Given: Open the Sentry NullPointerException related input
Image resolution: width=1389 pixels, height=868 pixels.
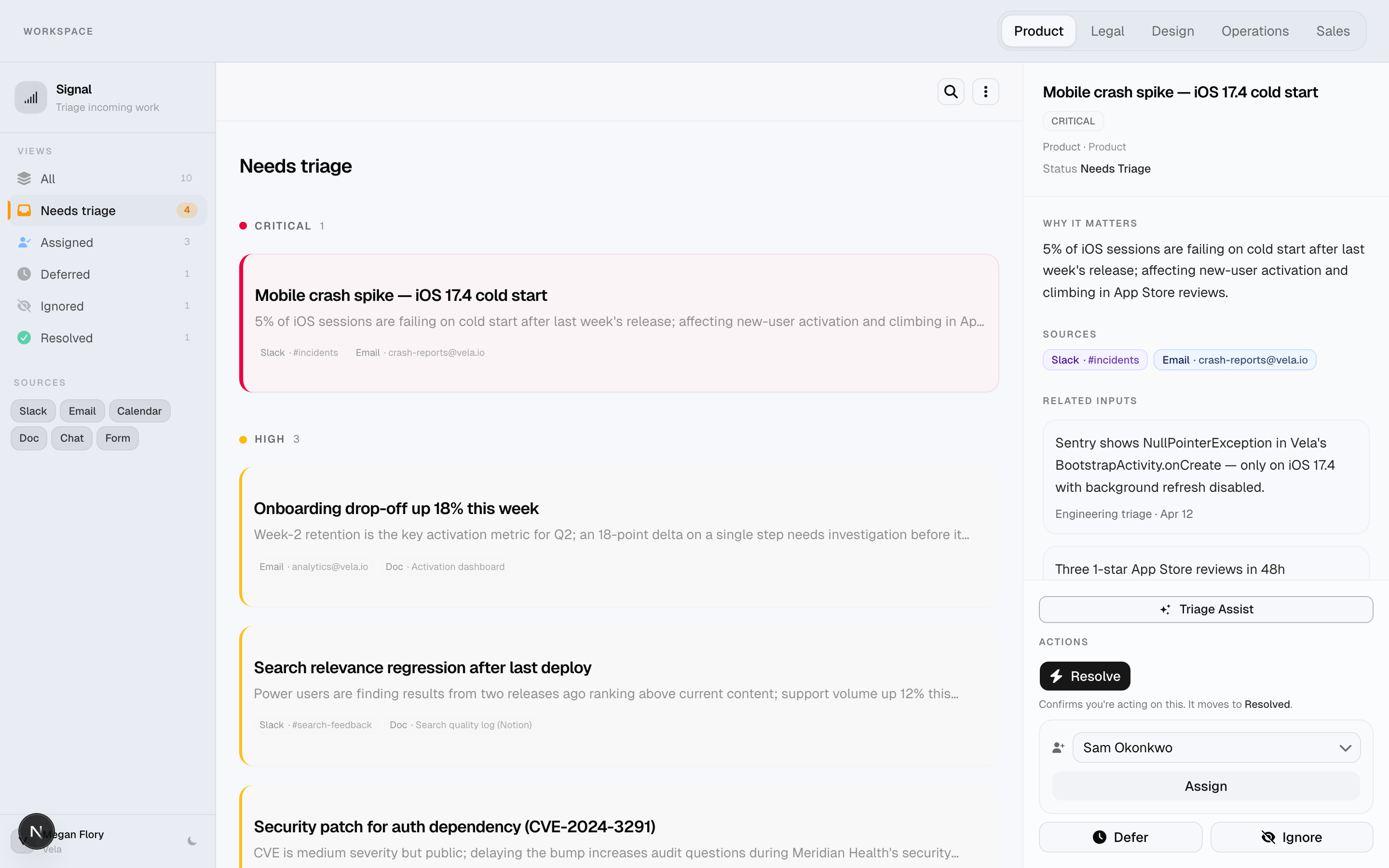Looking at the screenshot, I should click(1206, 476).
